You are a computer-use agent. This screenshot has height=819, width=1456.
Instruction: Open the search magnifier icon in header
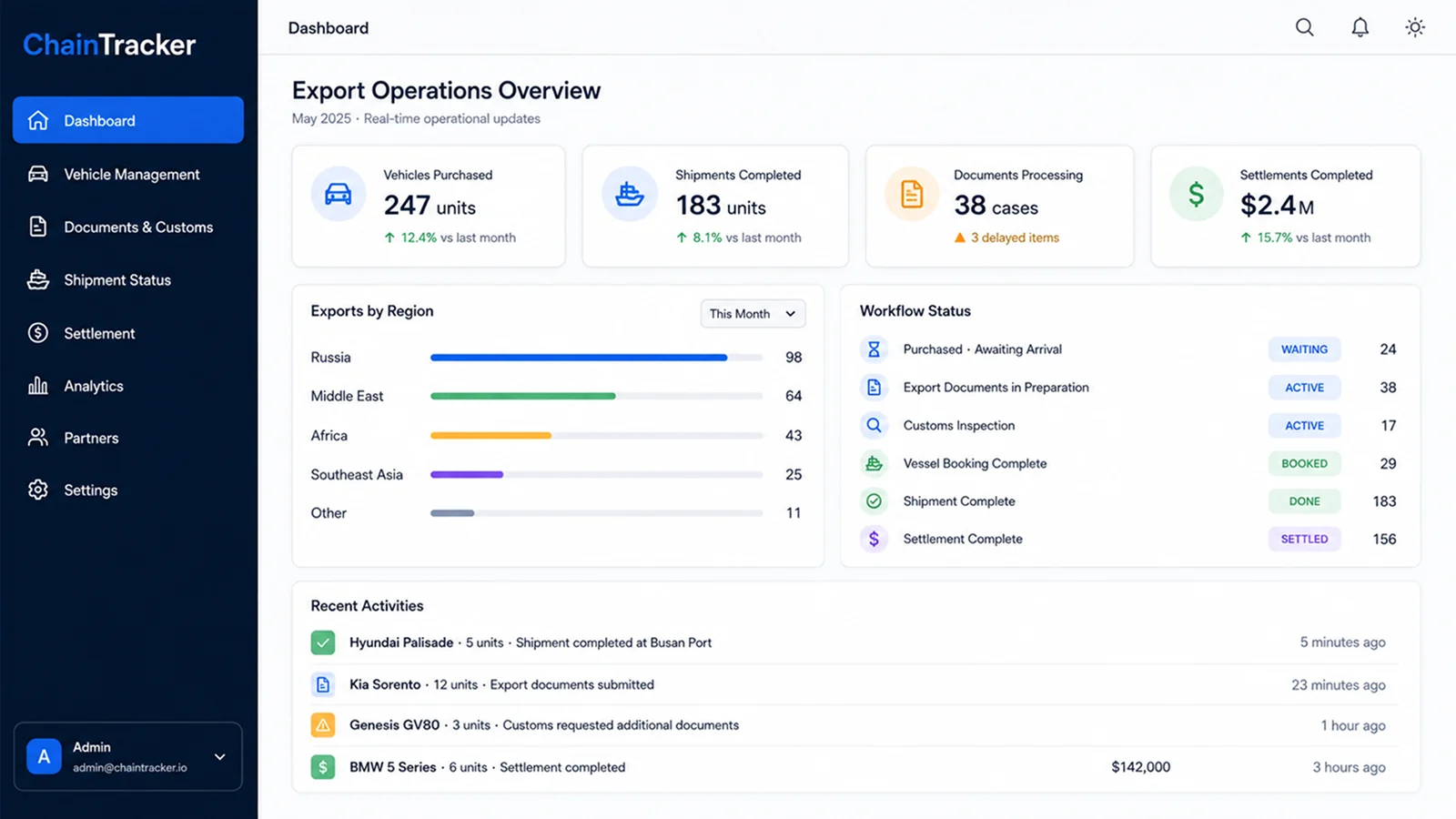tap(1304, 27)
